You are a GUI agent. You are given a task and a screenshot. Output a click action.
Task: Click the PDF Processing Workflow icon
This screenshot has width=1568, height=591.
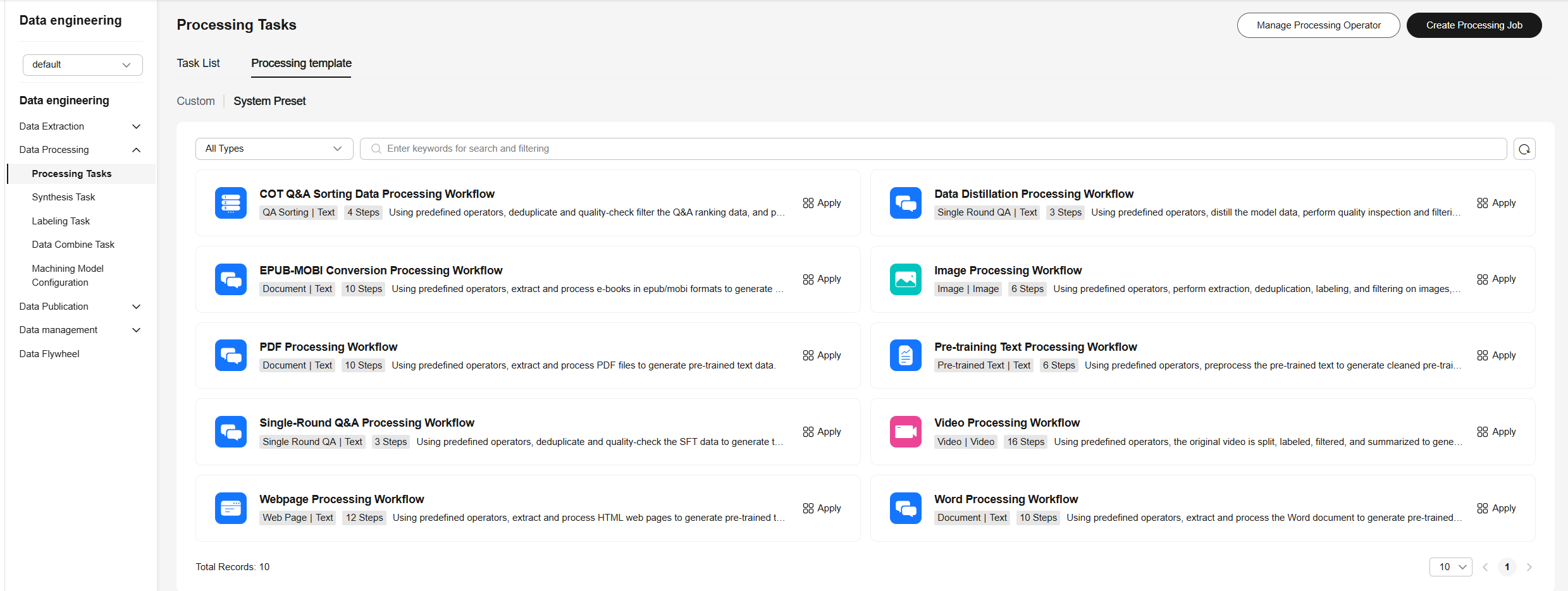tap(230, 355)
